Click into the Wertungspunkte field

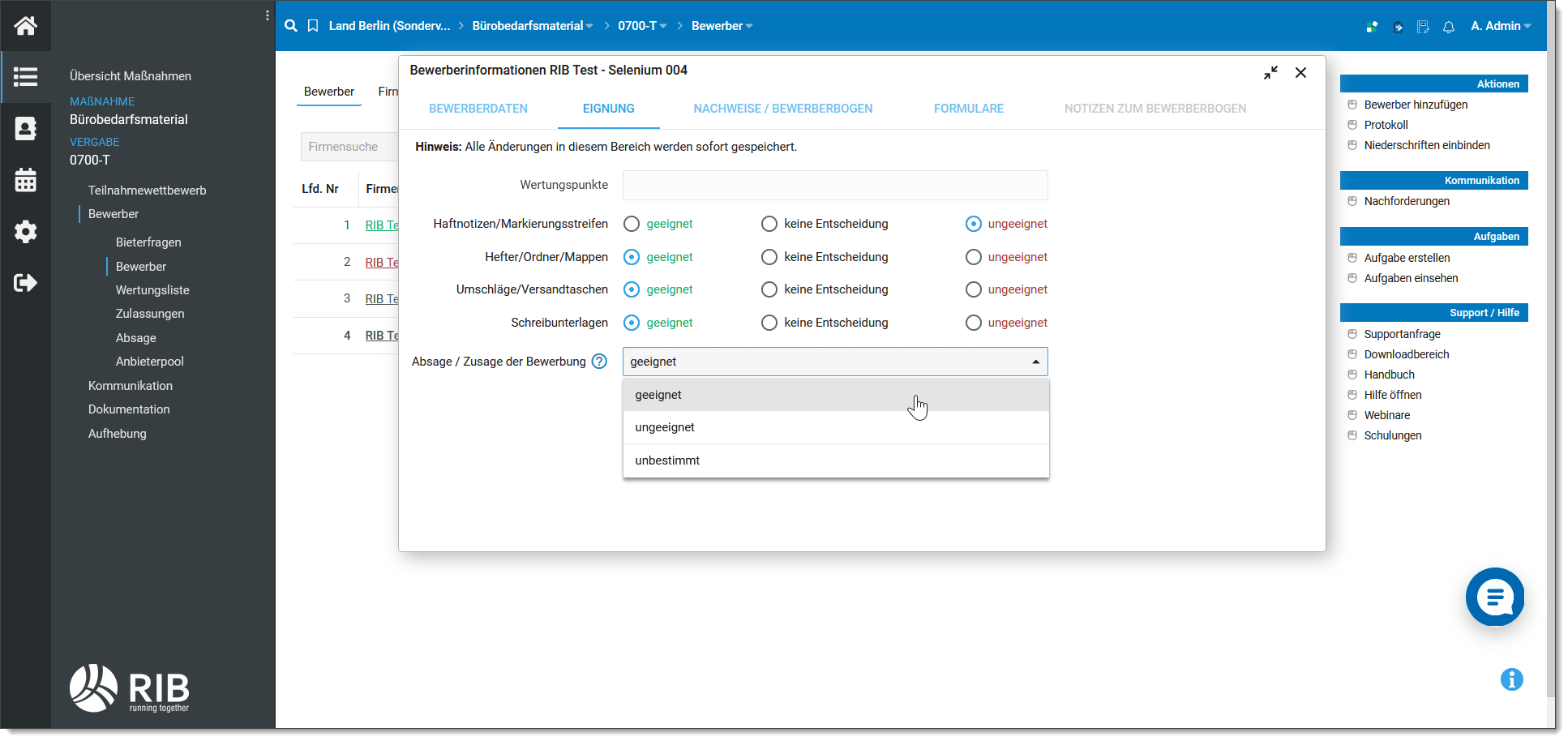pyautogui.click(x=835, y=185)
